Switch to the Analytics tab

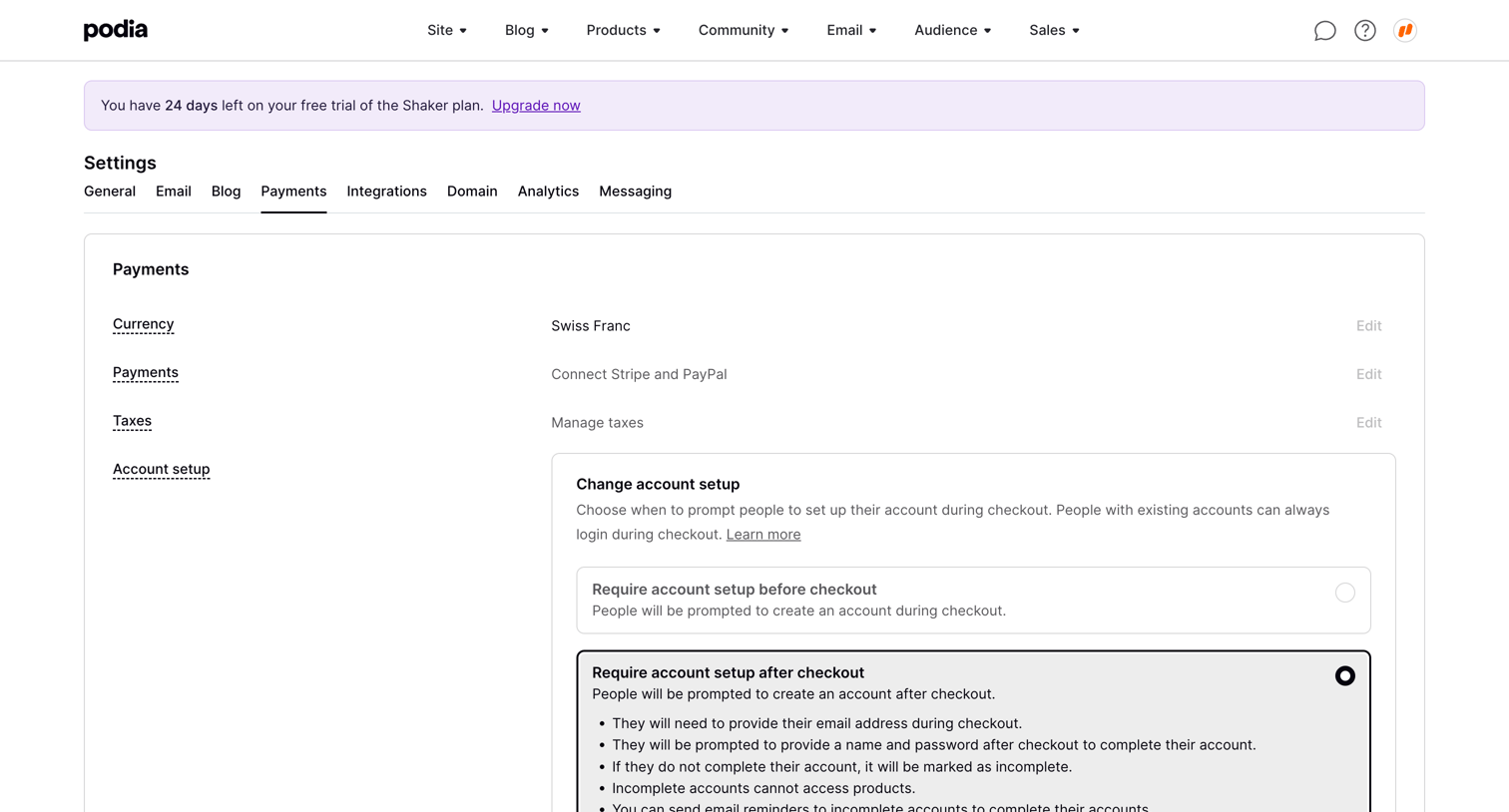click(548, 192)
